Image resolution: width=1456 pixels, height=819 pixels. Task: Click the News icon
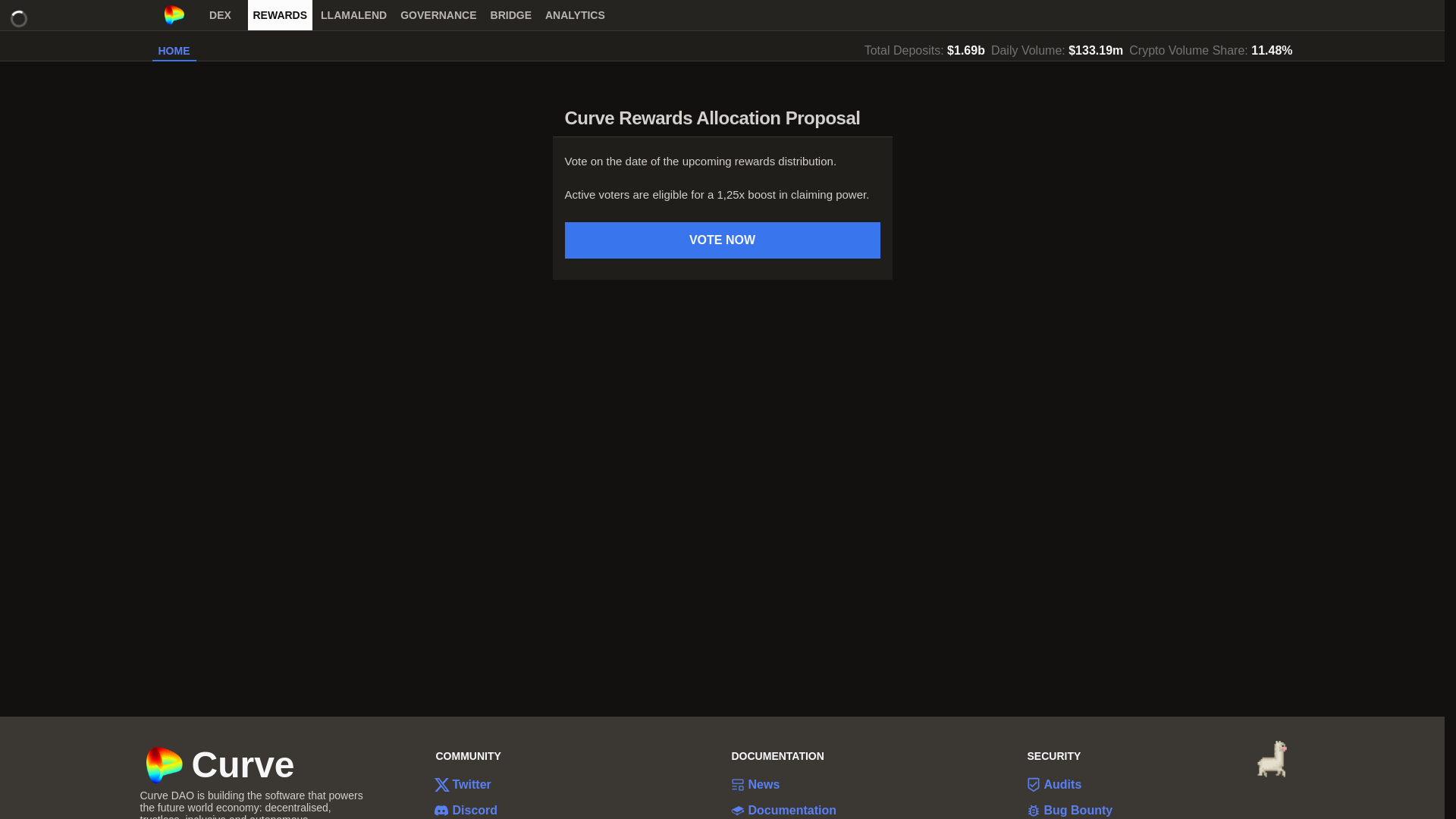pos(737,785)
